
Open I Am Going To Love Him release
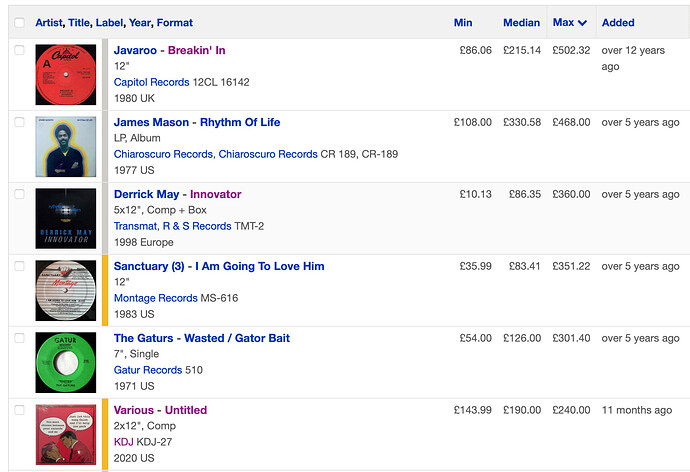[260, 266]
